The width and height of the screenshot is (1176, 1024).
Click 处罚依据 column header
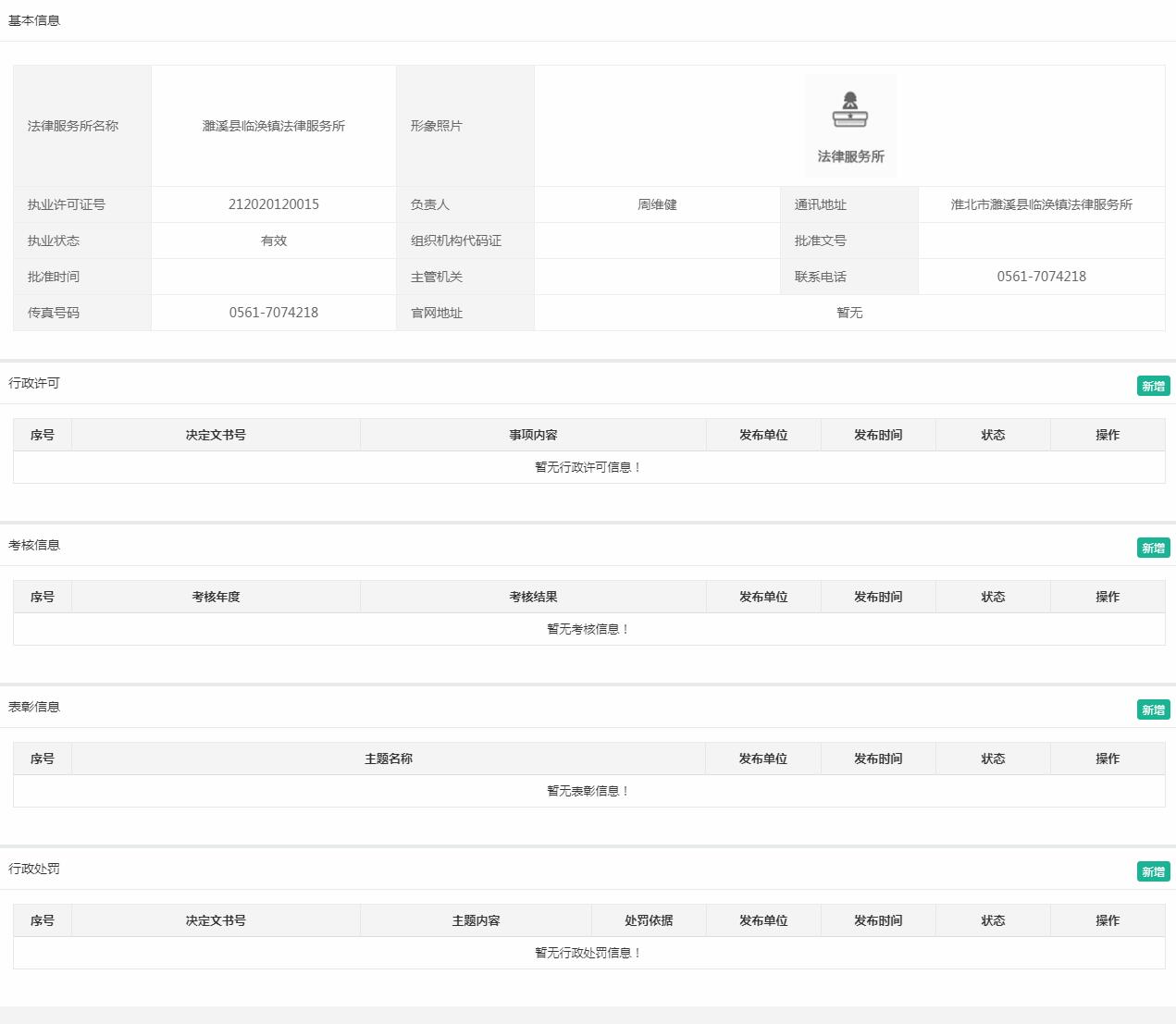[x=649, y=920]
